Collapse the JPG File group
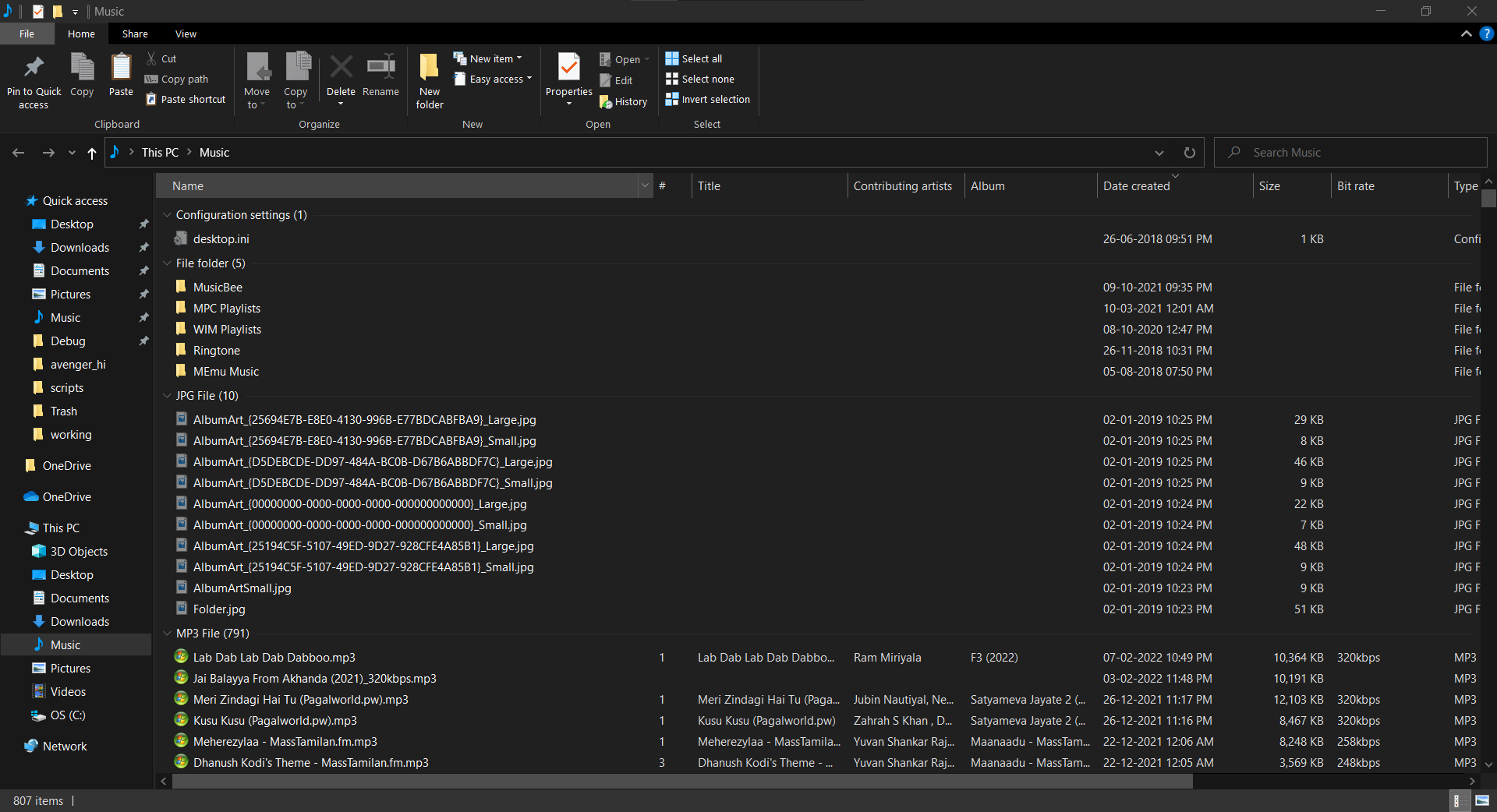 point(167,395)
